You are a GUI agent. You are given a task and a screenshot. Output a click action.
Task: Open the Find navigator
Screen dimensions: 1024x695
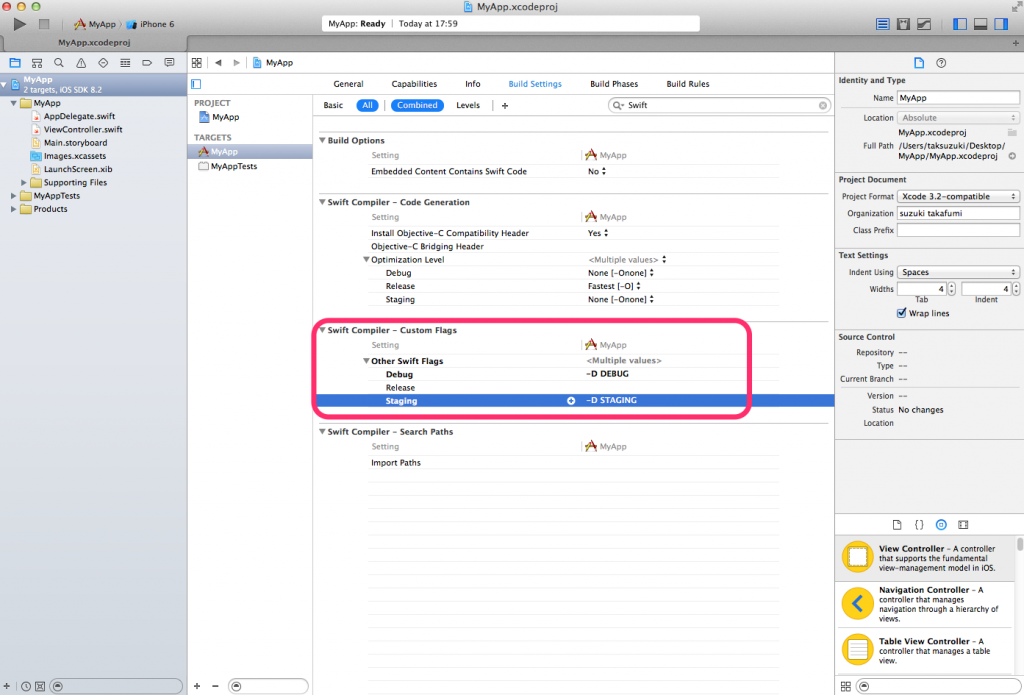pyautogui.click(x=58, y=62)
